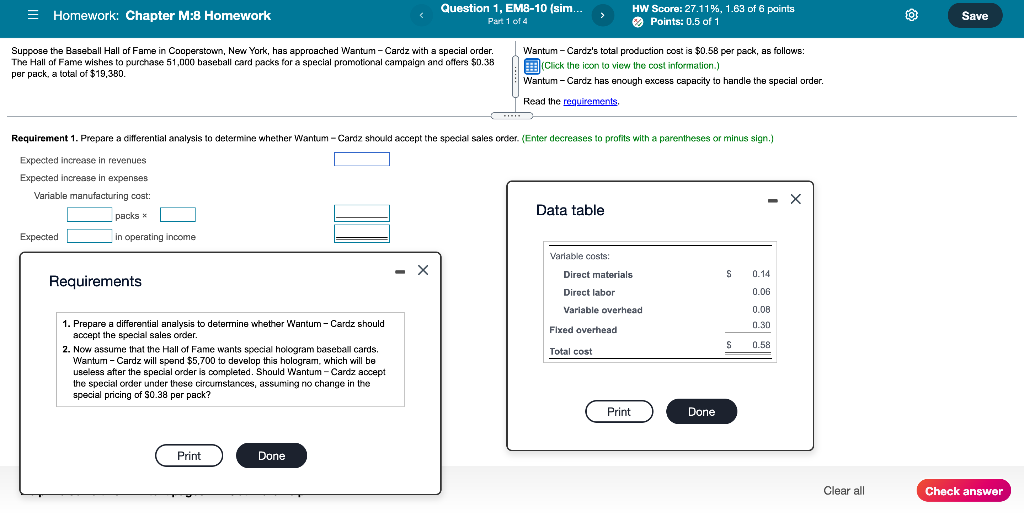Viewport: 1024px width, 518px height.
Task: Go to the next question arrow
Action: (x=603, y=15)
